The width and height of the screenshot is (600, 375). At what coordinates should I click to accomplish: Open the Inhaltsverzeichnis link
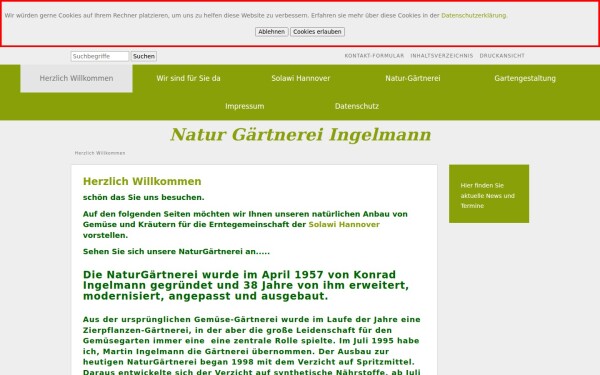442,56
